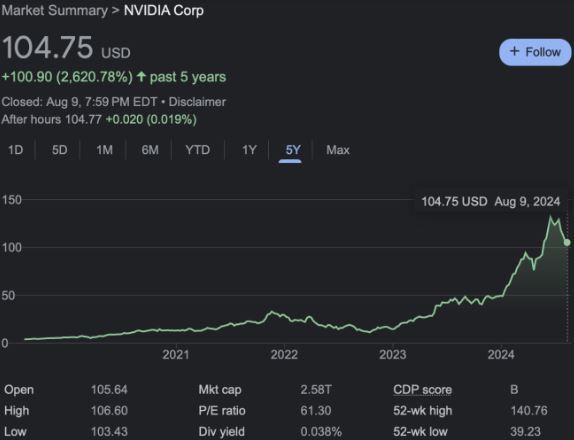The height and width of the screenshot is (440, 574).
Task: Click the chart endpoint dot marker
Action: coord(567,242)
